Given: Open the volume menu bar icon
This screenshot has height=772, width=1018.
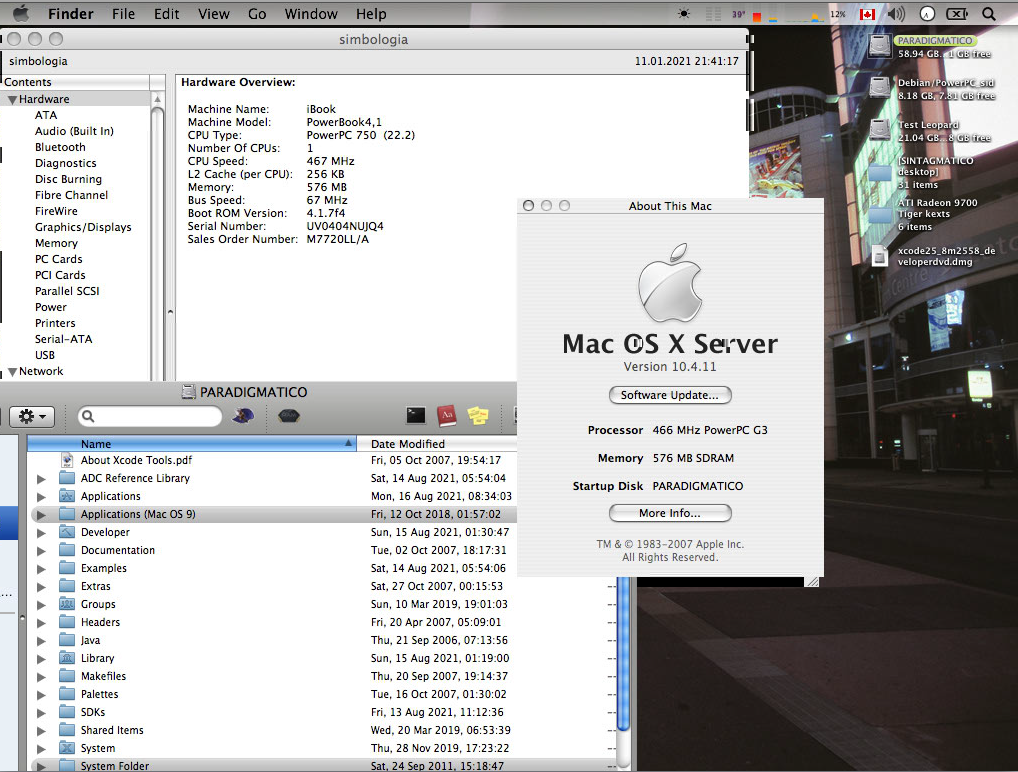Looking at the screenshot, I should pos(896,14).
